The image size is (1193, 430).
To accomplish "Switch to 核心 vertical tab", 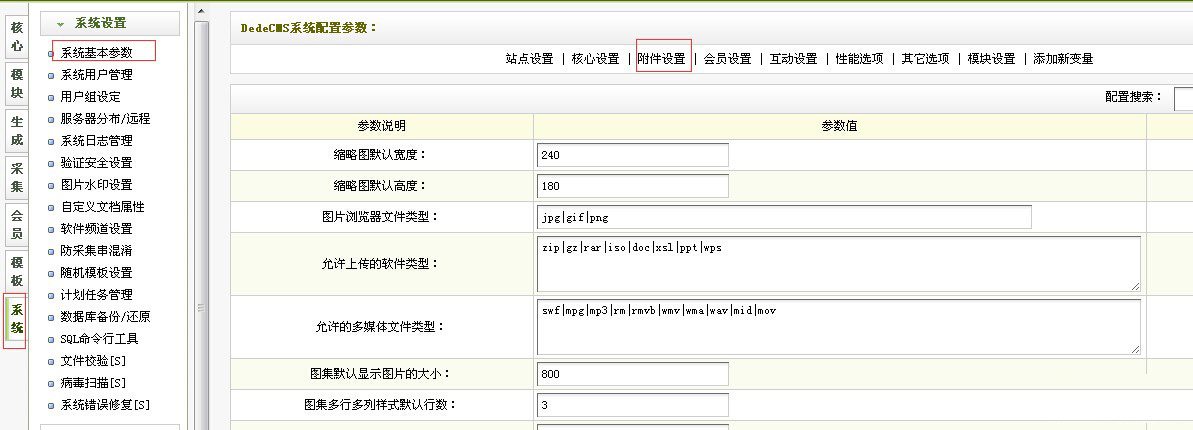I will tap(17, 37).
